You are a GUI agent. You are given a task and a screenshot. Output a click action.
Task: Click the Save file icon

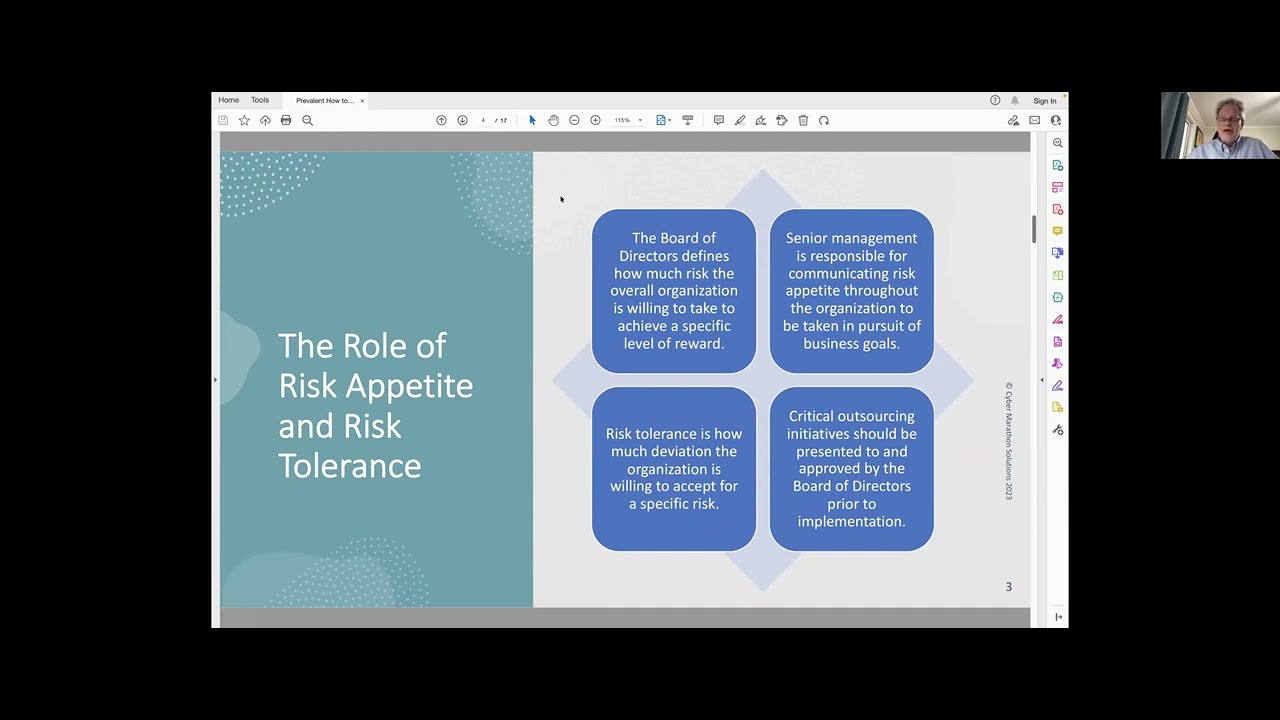pos(223,120)
